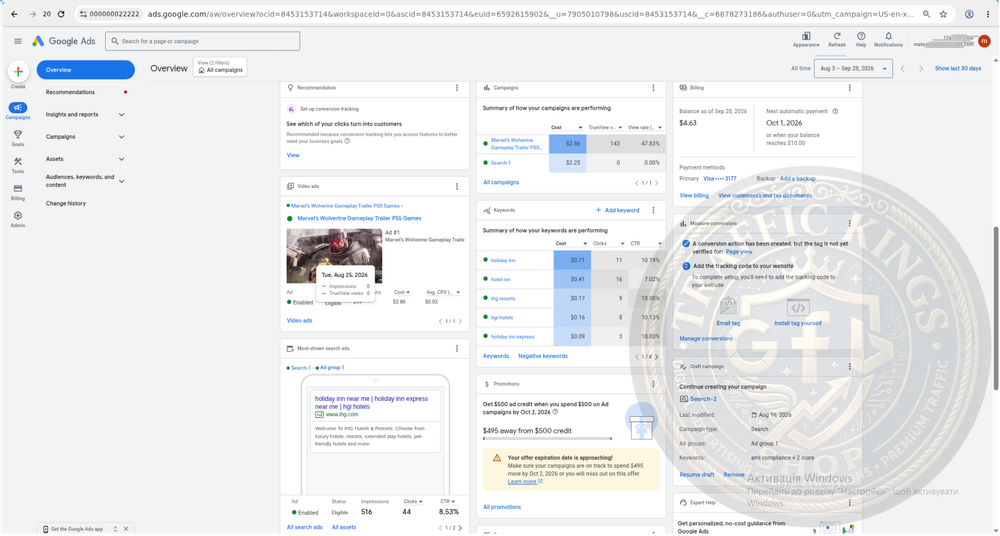Click the Wolverine video ad thumbnail

click(x=334, y=256)
